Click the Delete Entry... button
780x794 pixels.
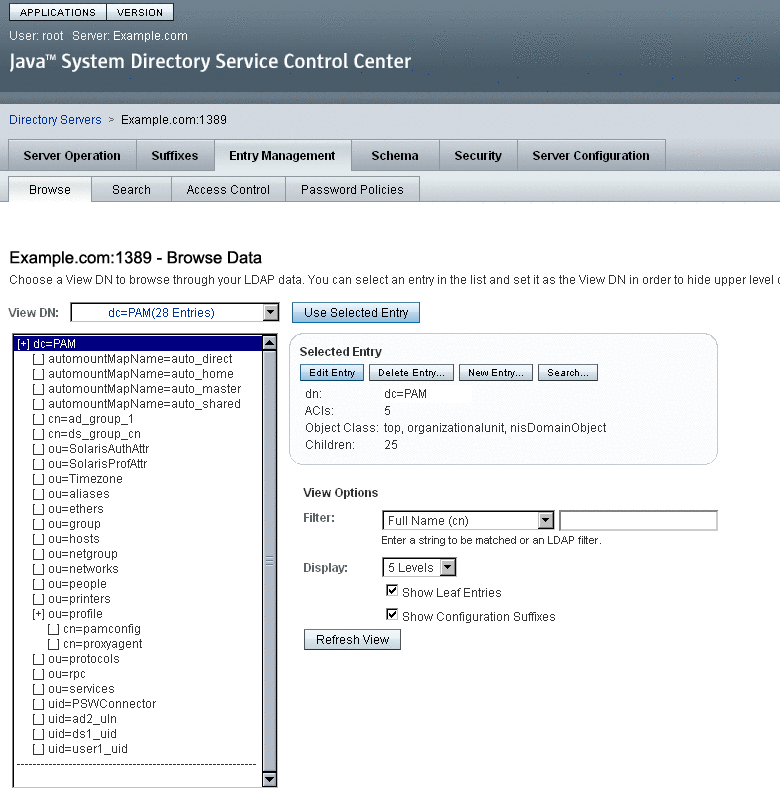[x=411, y=373]
